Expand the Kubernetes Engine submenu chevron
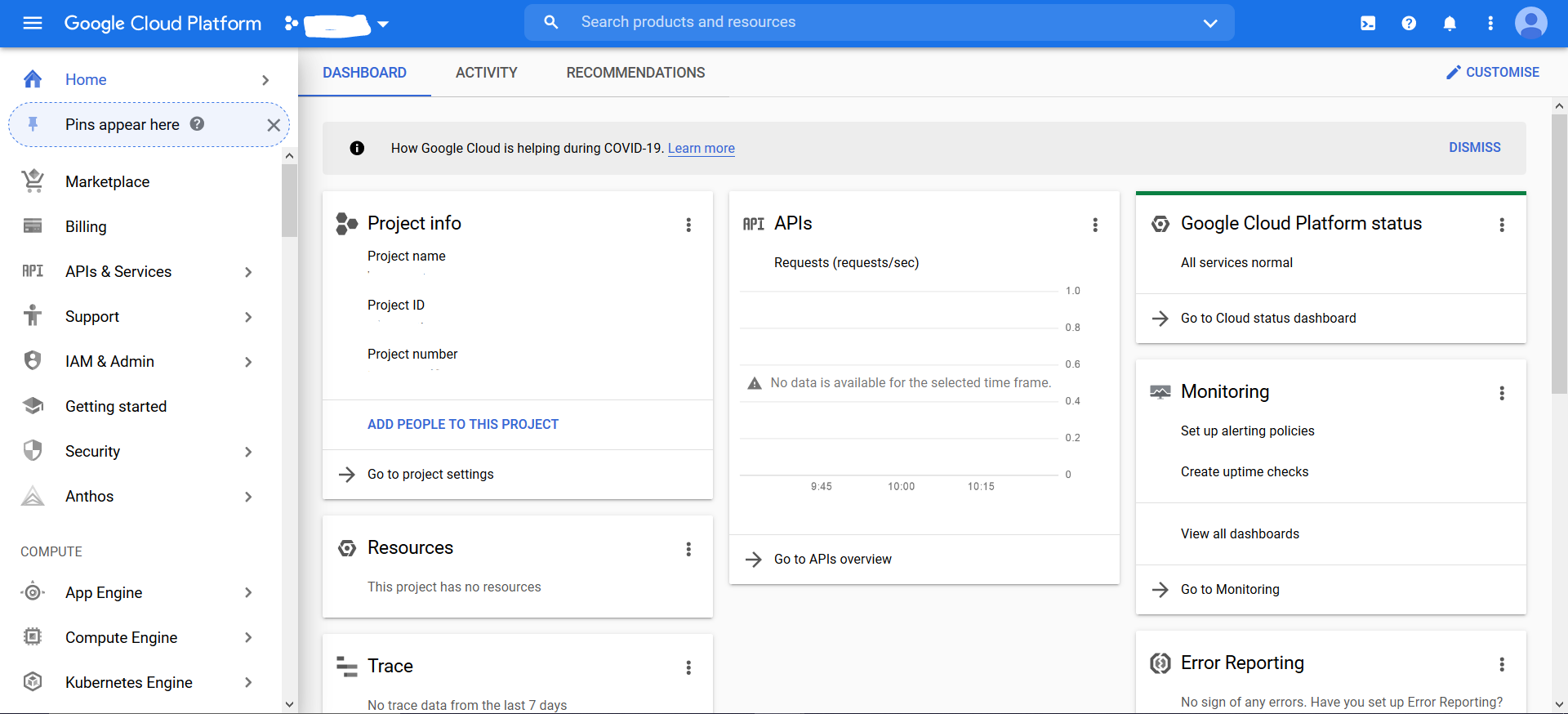 click(248, 682)
